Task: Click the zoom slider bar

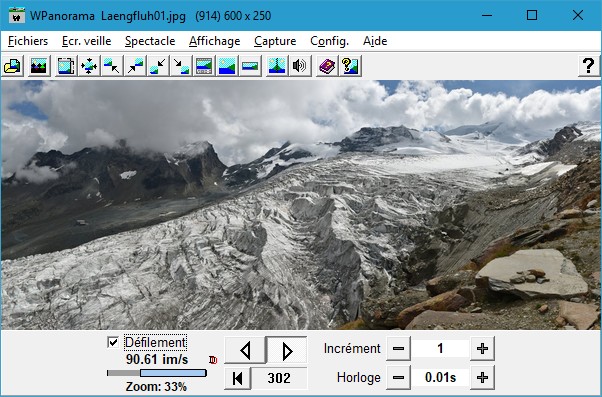Action: 157,373
